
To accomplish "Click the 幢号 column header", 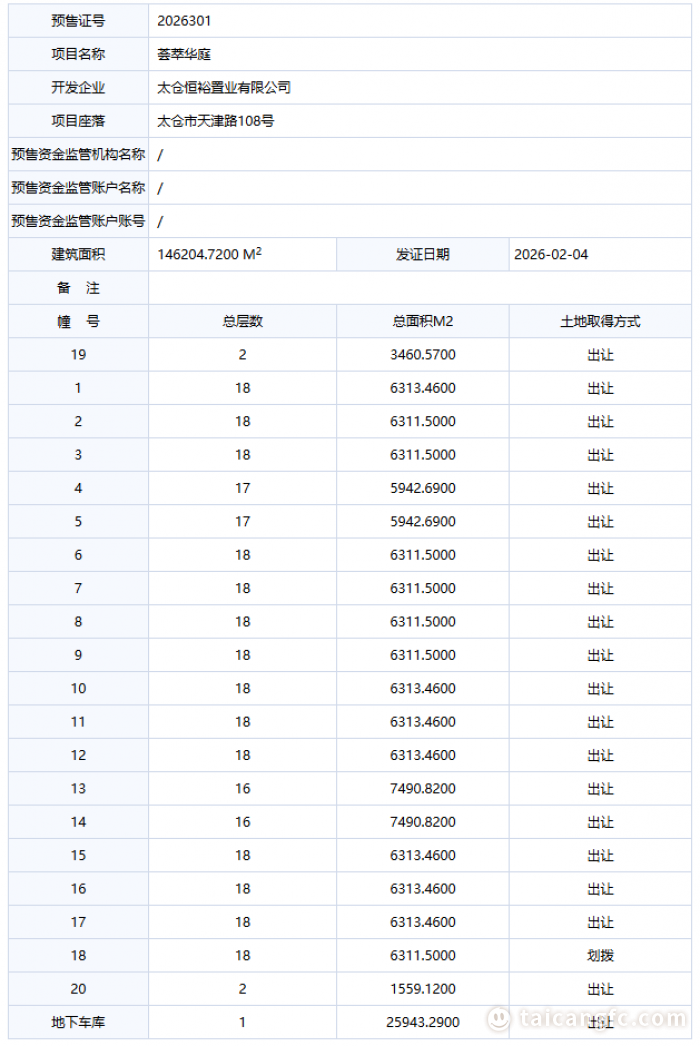I will pyautogui.click(x=78, y=321).
